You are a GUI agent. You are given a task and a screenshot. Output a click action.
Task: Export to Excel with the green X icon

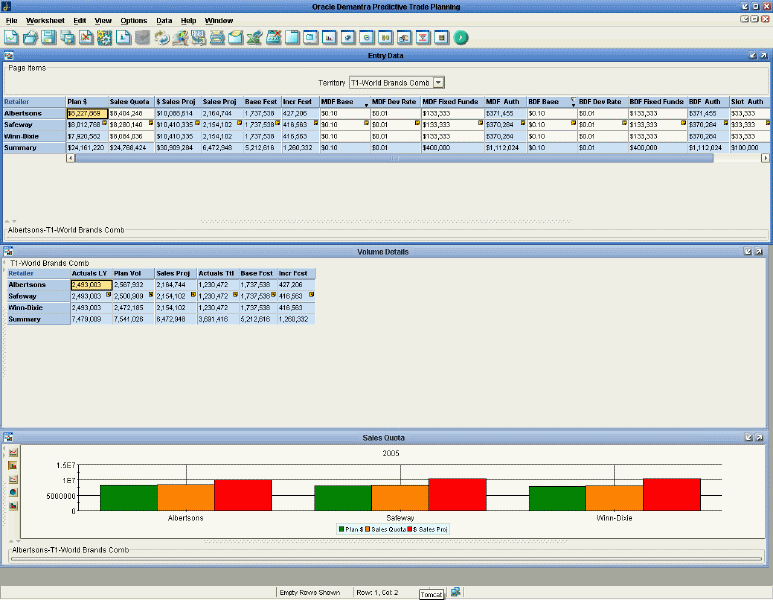pos(254,37)
